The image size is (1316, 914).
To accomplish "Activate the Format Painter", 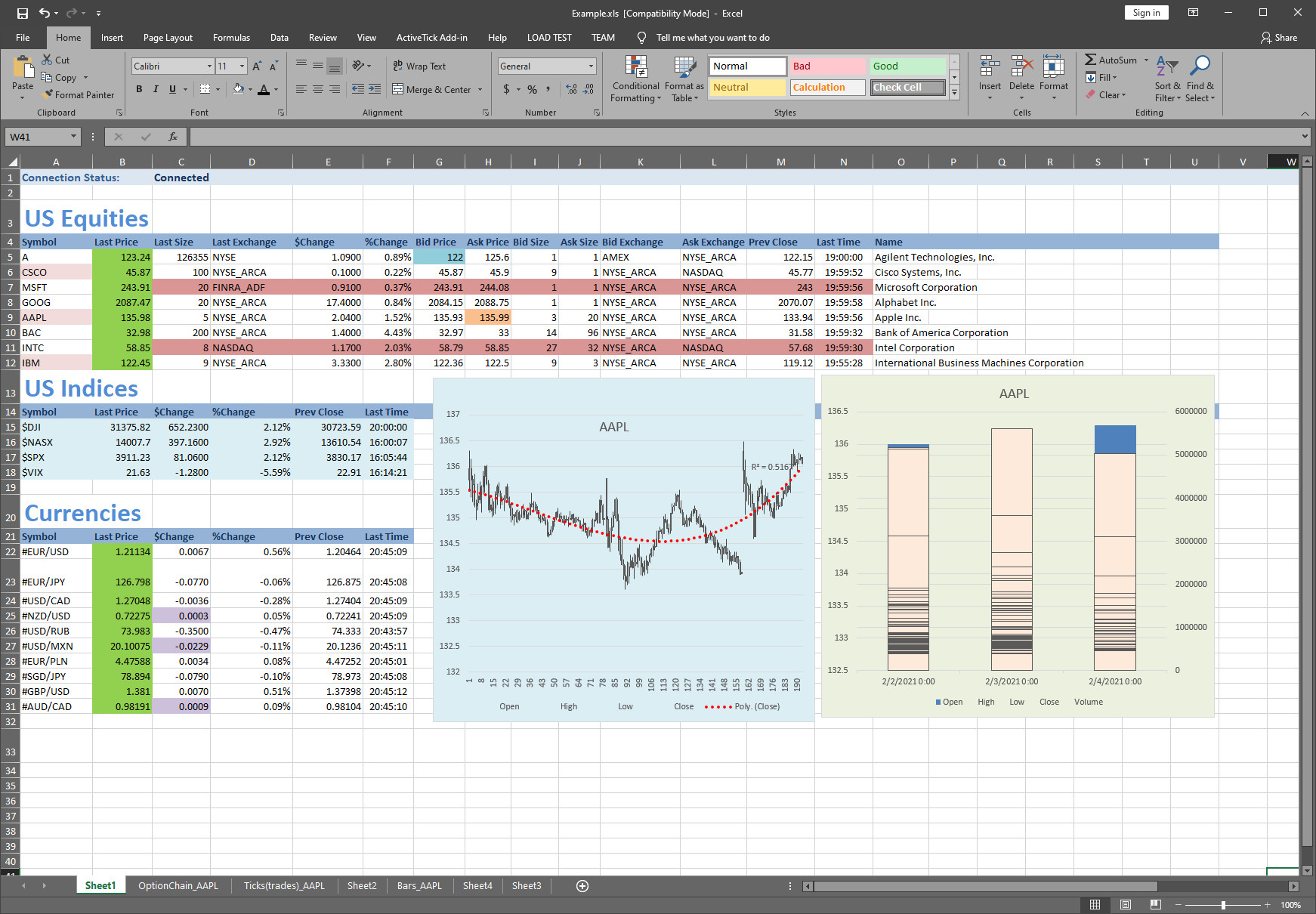I will point(79,94).
